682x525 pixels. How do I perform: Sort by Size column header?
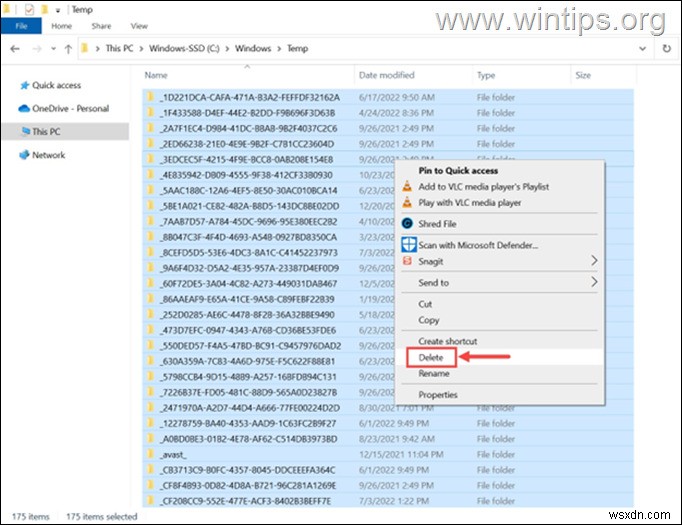(x=583, y=75)
